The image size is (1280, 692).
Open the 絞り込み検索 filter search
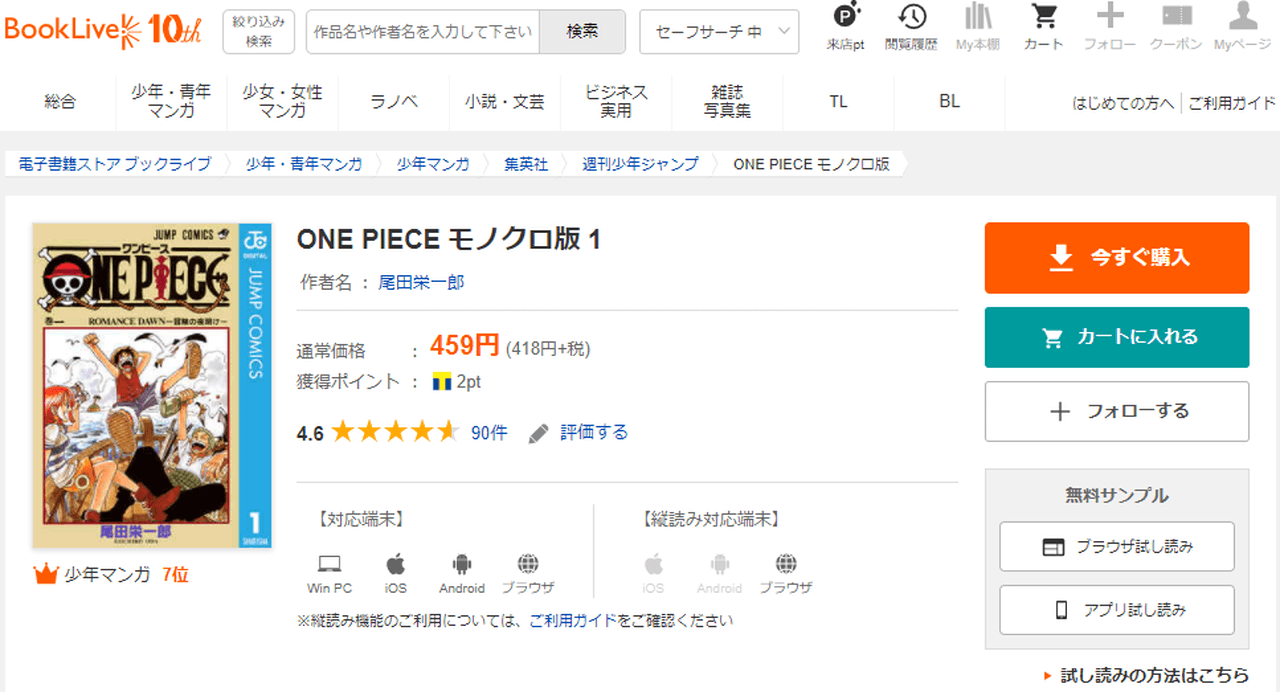258,32
